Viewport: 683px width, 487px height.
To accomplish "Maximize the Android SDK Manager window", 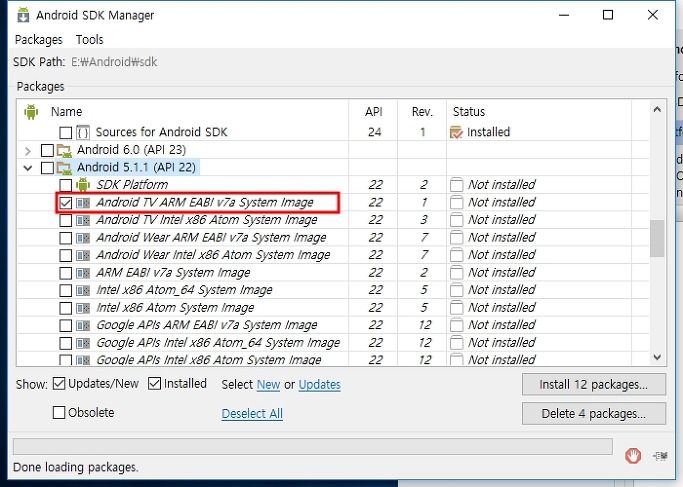I will click(608, 15).
